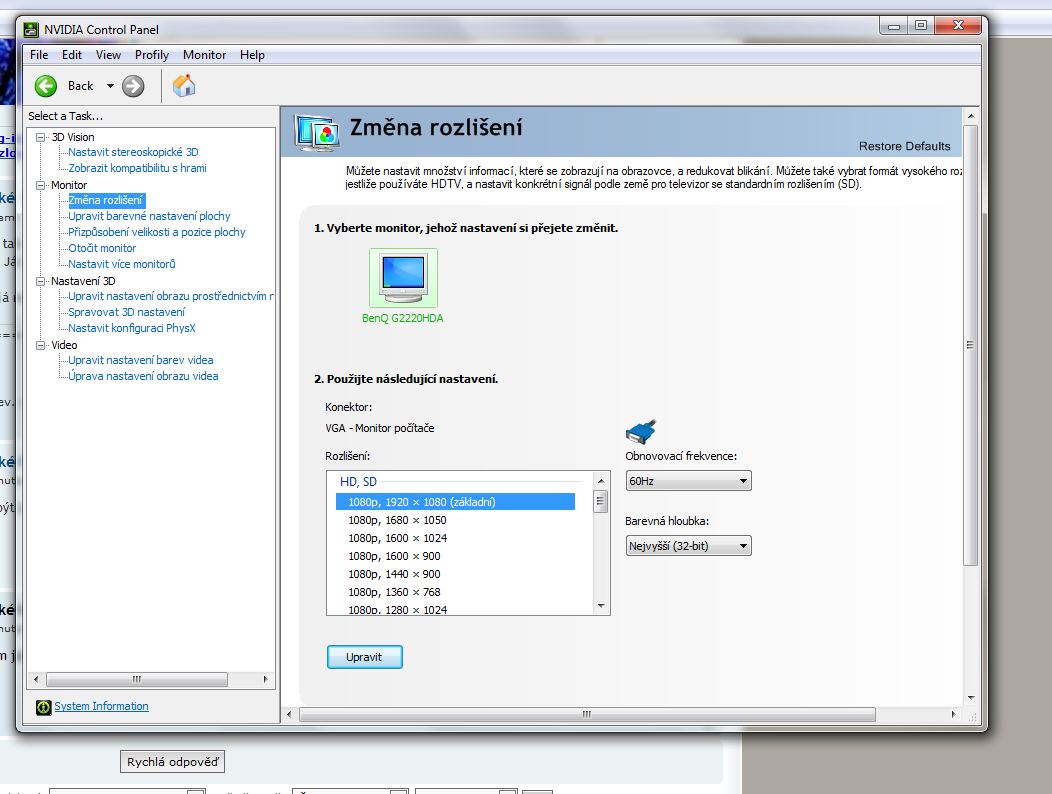Click Restore Defaults
1052x794 pixels.
(x=904, y=146)
